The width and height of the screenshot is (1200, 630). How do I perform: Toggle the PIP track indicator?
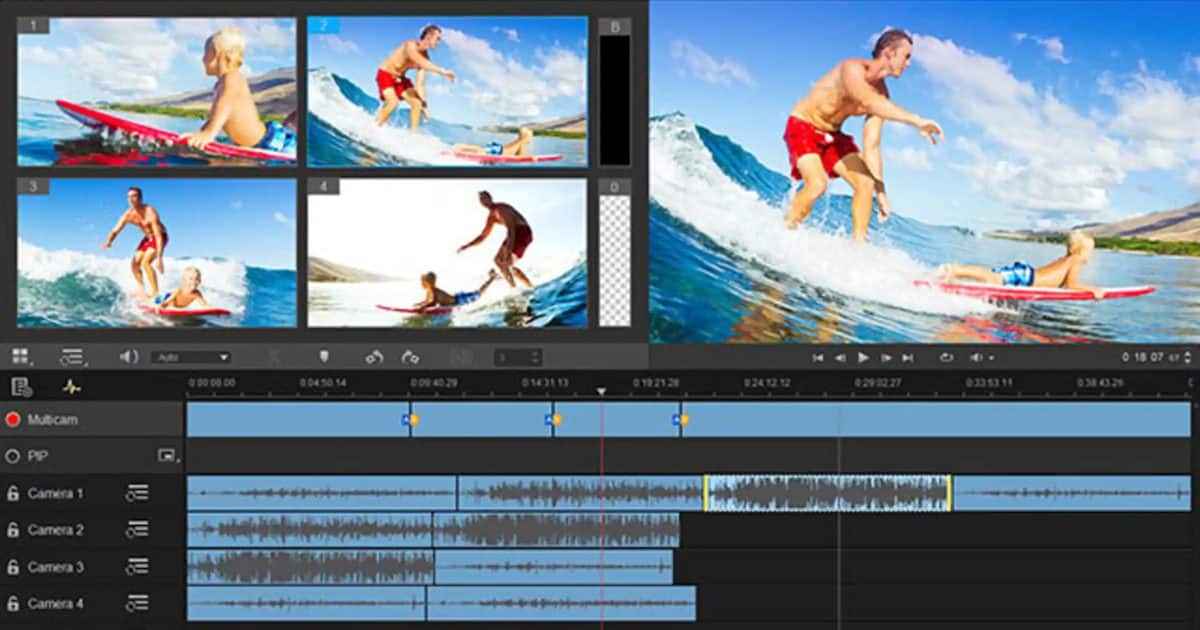[x=11, y=456]
